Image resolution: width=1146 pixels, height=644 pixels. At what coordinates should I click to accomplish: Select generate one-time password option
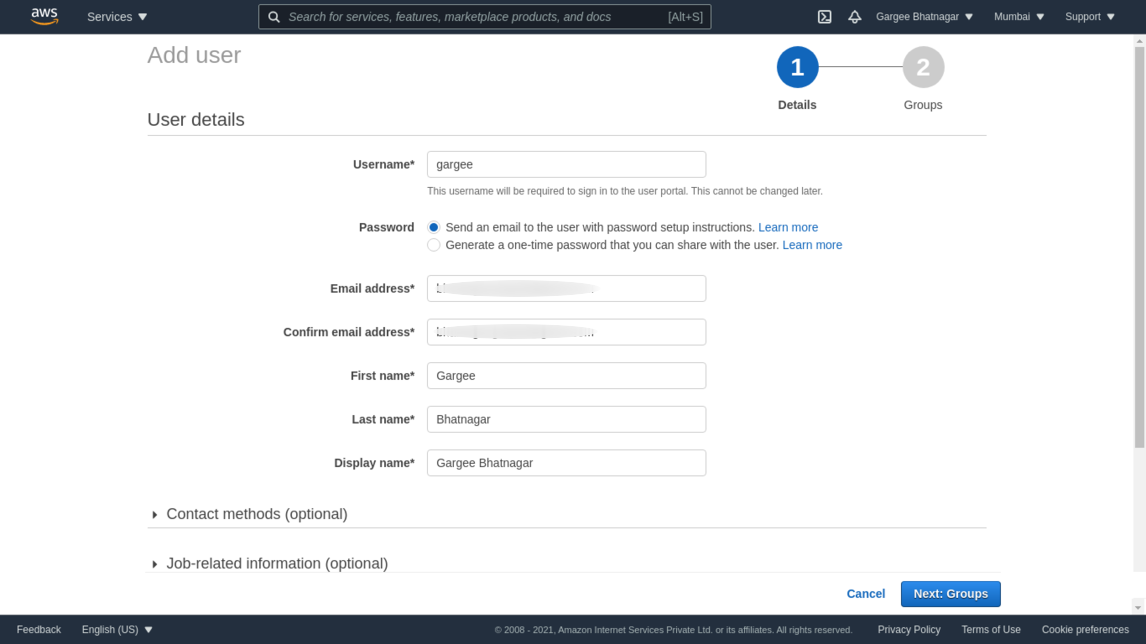tap(434, 245)
